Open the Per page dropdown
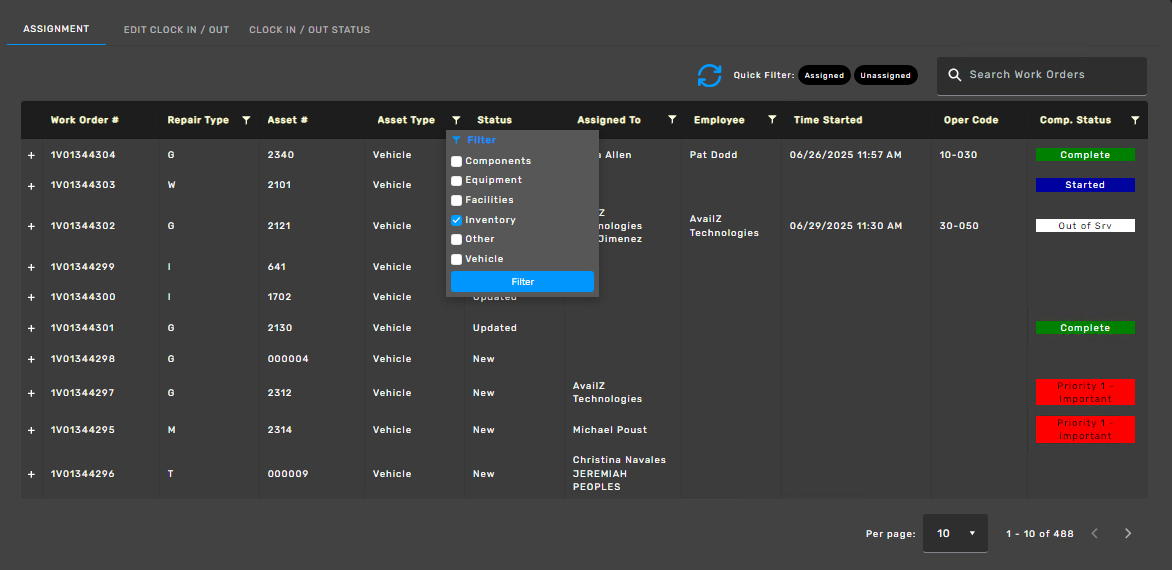This screenshot has width=1172, height=570. tap(955, 534)
